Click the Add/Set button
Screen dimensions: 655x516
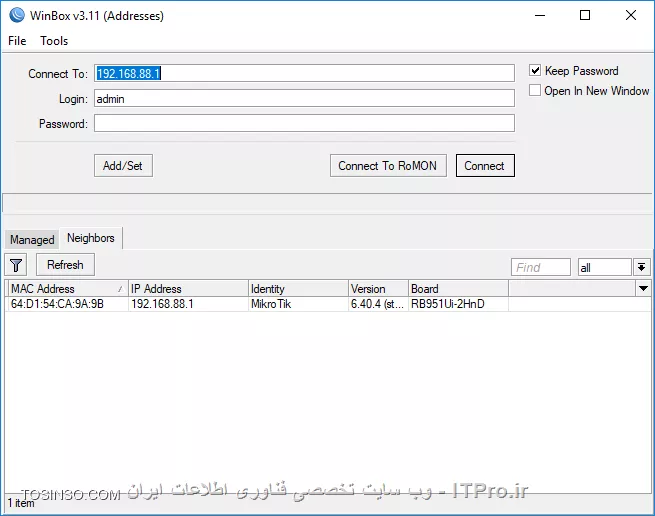(x=123, y=165)
